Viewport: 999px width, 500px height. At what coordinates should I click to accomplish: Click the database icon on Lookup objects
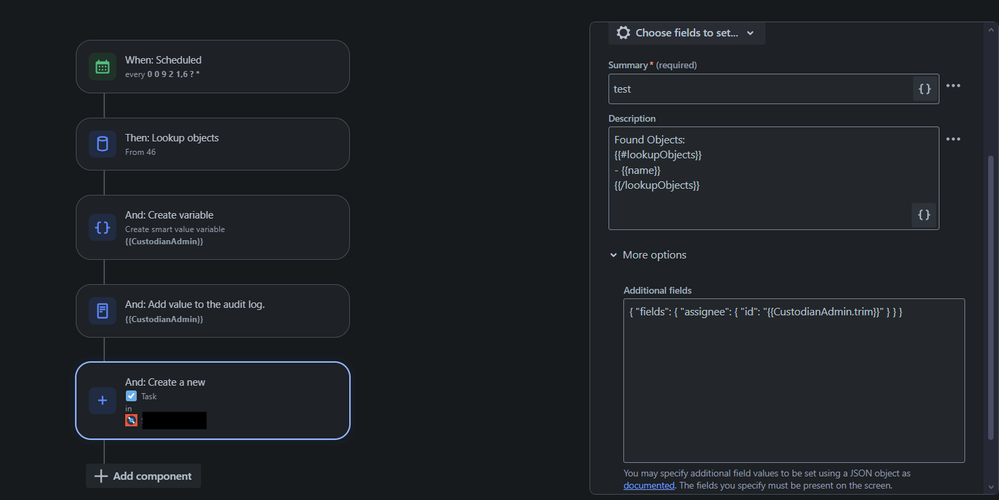[103, 144]
